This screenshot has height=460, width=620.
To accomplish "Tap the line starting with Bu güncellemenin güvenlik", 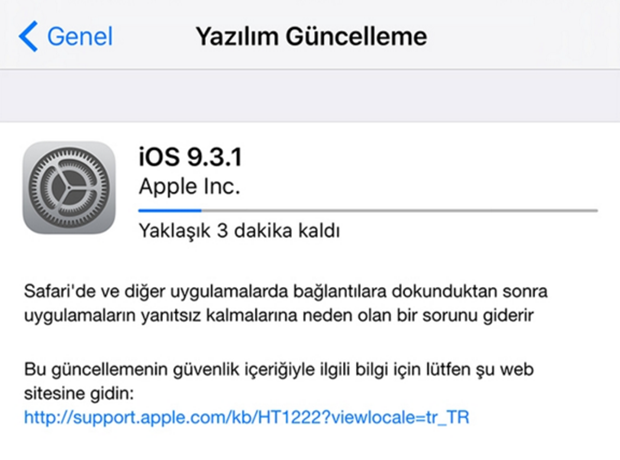I will coord(279,369).
